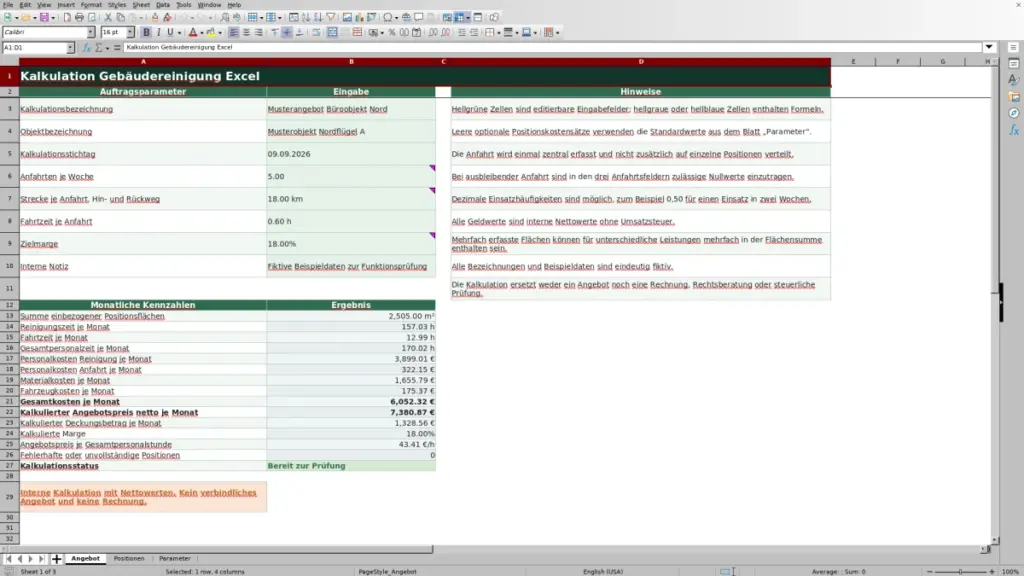The image size is (1024, 576).
Task: Click the Cut scissors icon
Action: click(108, 18)
